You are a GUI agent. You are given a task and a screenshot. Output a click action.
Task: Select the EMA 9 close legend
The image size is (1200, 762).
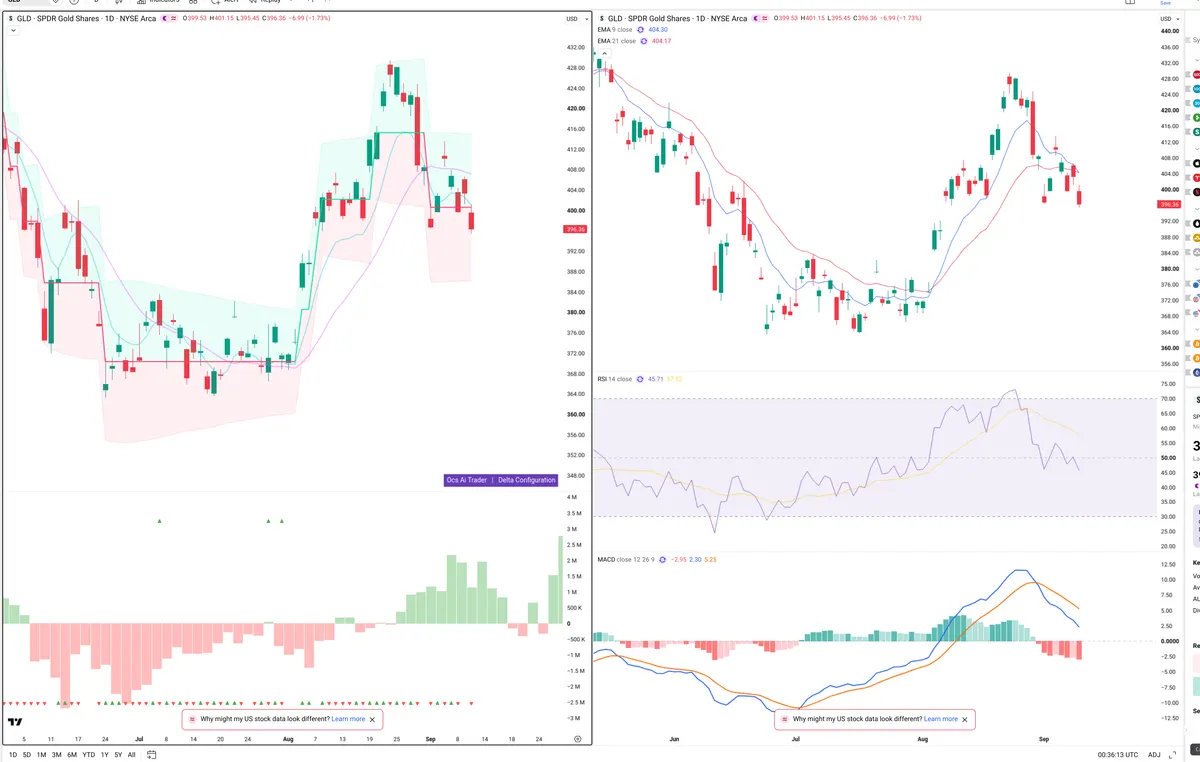pyautogui.click(x=614, y=30)
